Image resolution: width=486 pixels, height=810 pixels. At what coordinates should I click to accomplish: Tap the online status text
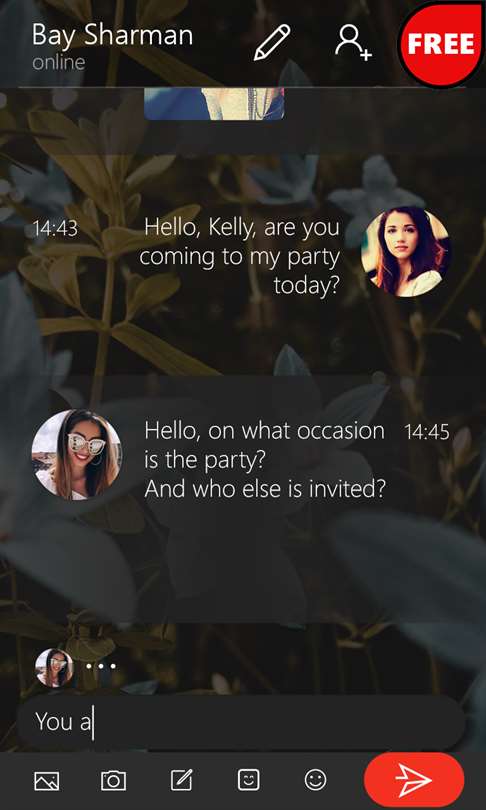coord(58,62)
